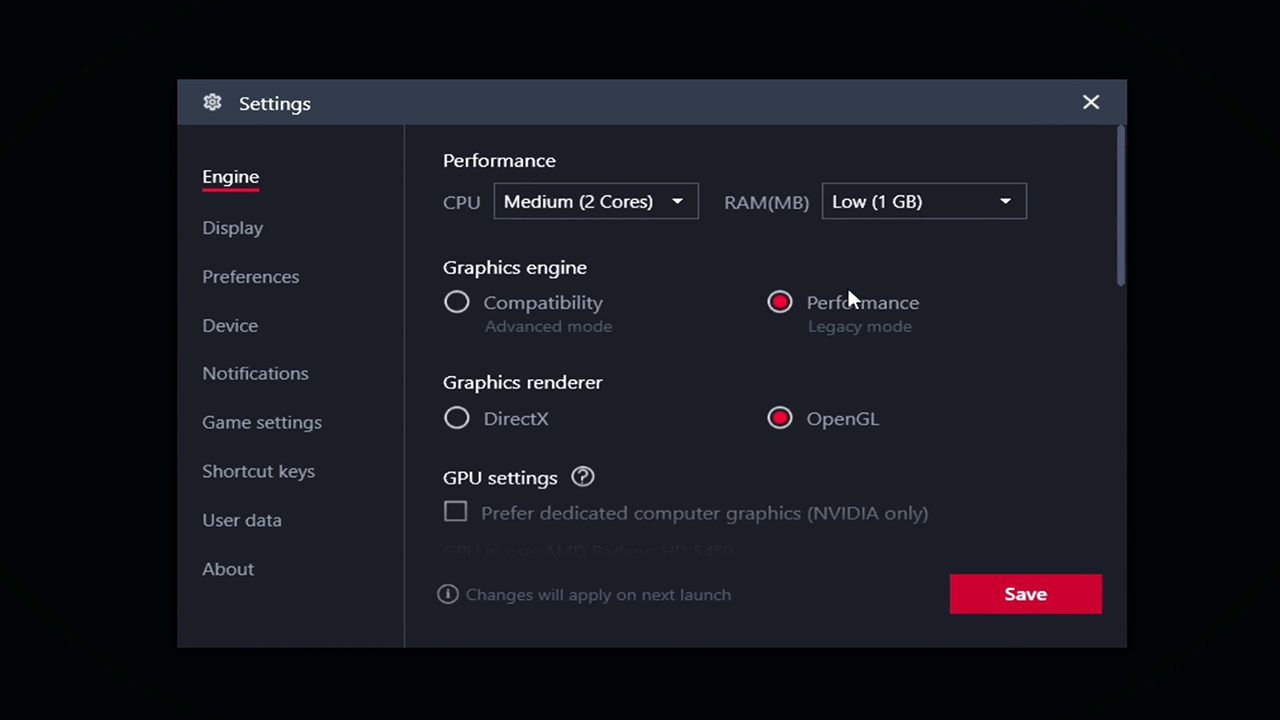This screenshot has width=1280, height=720.
Task: View the Shortcut keys tab
Action: 259,472
